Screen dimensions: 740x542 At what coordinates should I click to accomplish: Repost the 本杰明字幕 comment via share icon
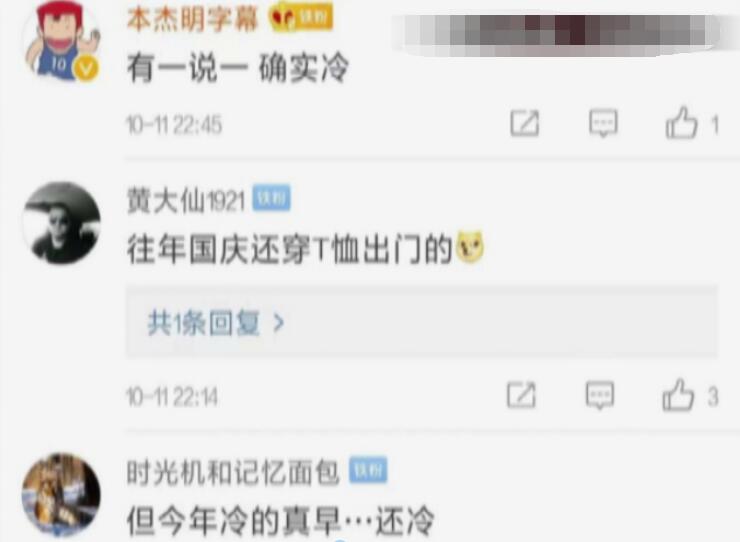(x=524, y=124)
